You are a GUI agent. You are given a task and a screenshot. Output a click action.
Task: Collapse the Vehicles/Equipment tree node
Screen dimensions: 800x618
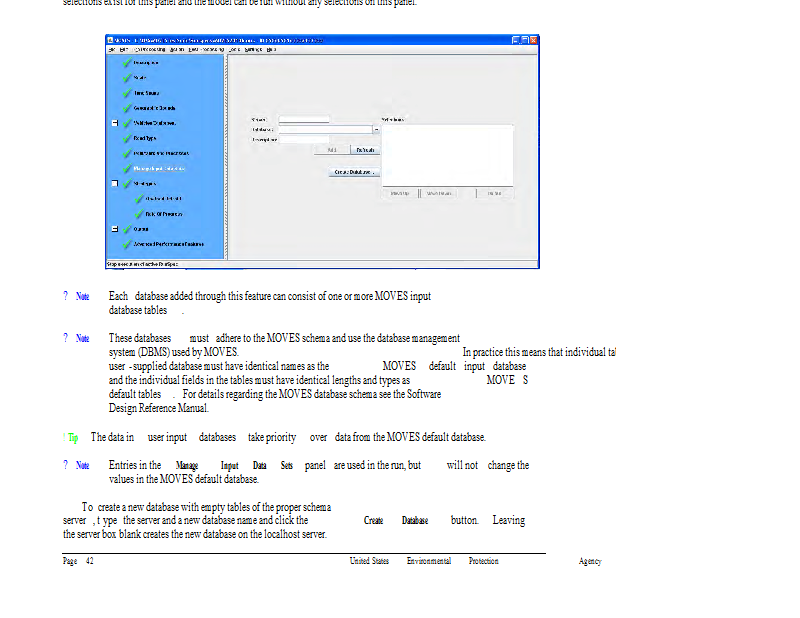point(115,123)
